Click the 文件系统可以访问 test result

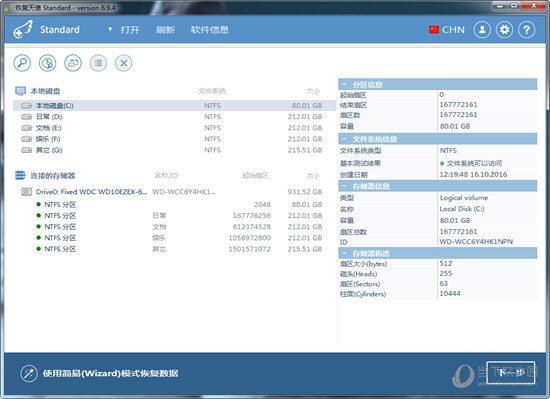[474, 163]
